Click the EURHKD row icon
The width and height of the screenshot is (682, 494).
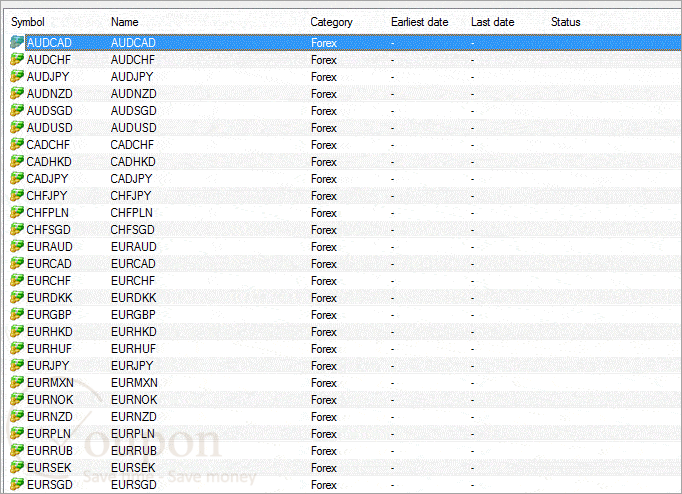coord(17,331)
